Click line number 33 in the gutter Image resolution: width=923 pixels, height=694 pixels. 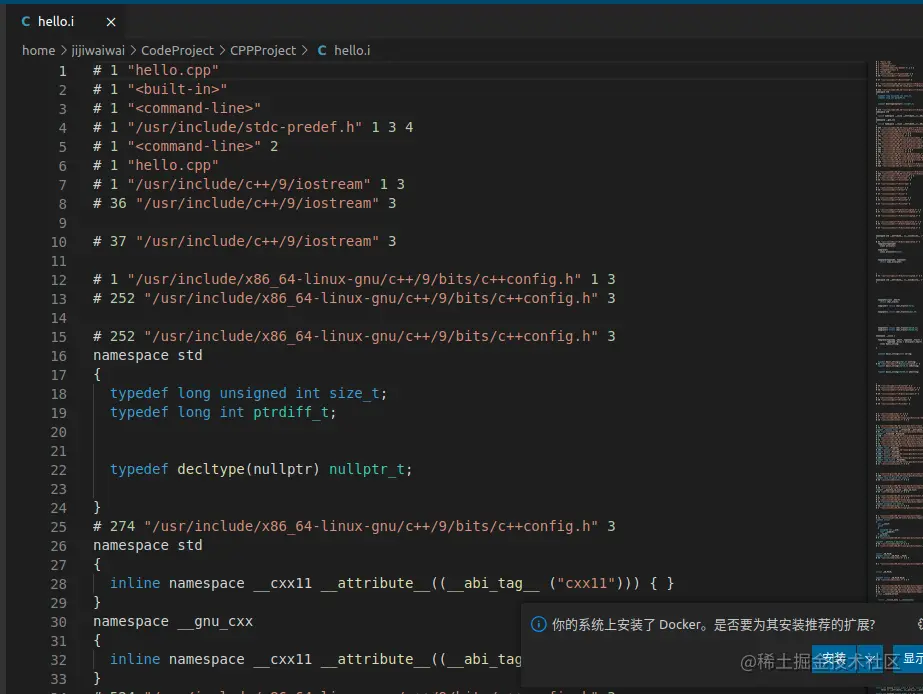(x=59, y=679)
